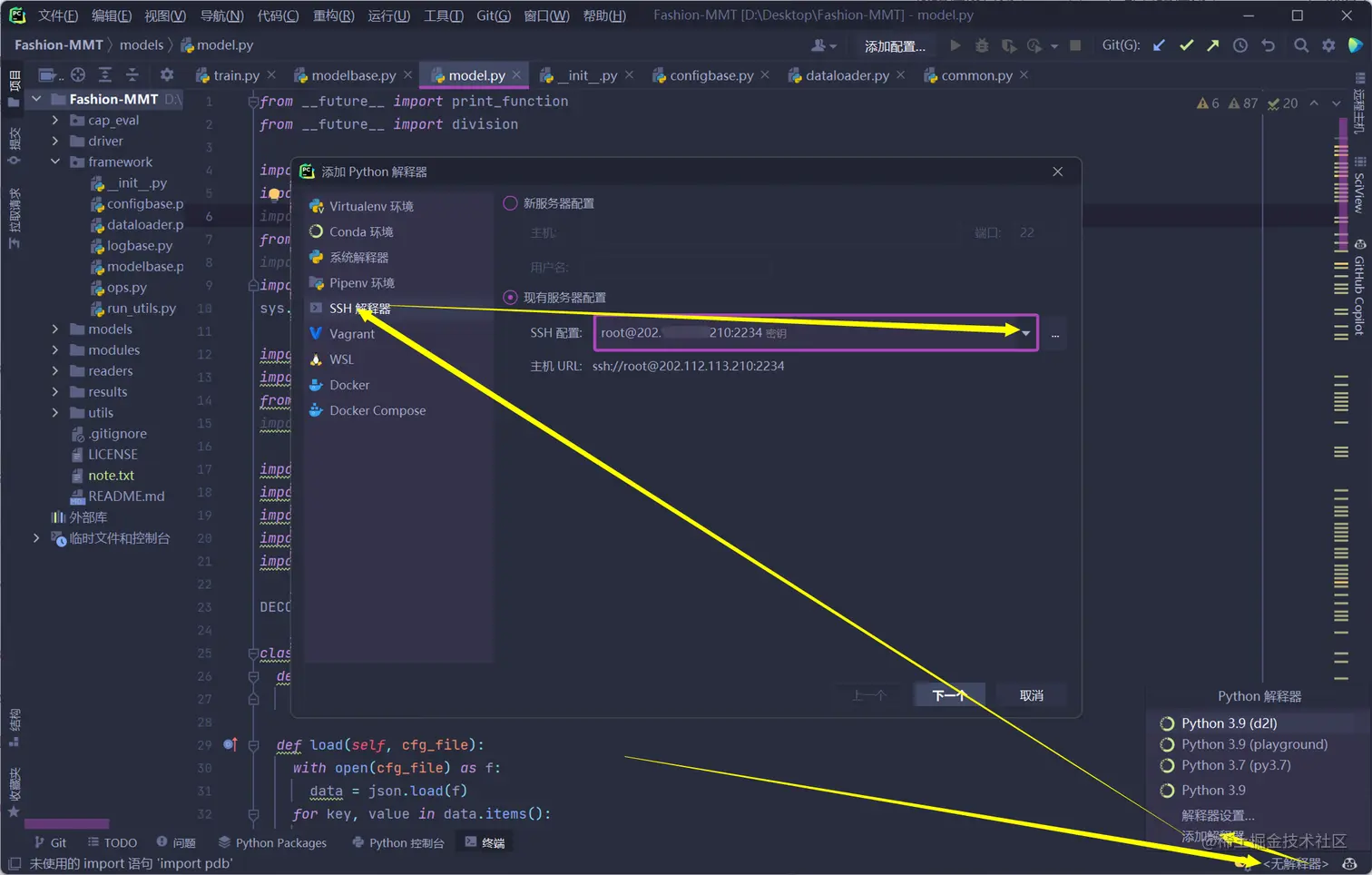The width and height of the screenshot is (1372, 875).
Task: Click the 取消 Cancel button
Action: tap(1031, 695)
